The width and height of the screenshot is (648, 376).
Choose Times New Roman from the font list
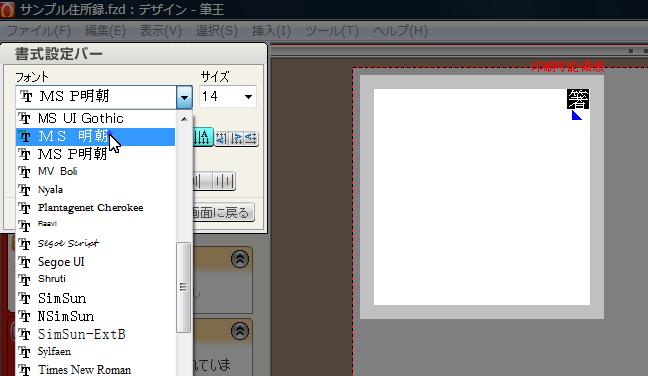95,369
